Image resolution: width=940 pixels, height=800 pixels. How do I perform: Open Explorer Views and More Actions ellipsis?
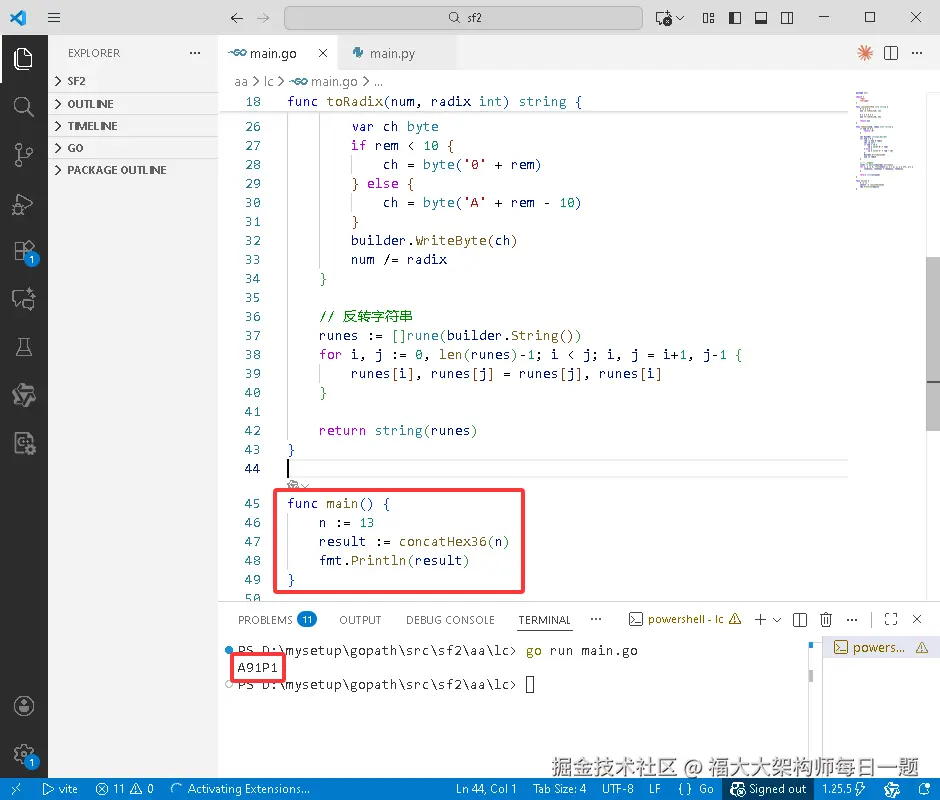pyautogui.click(x=195, y=53)
